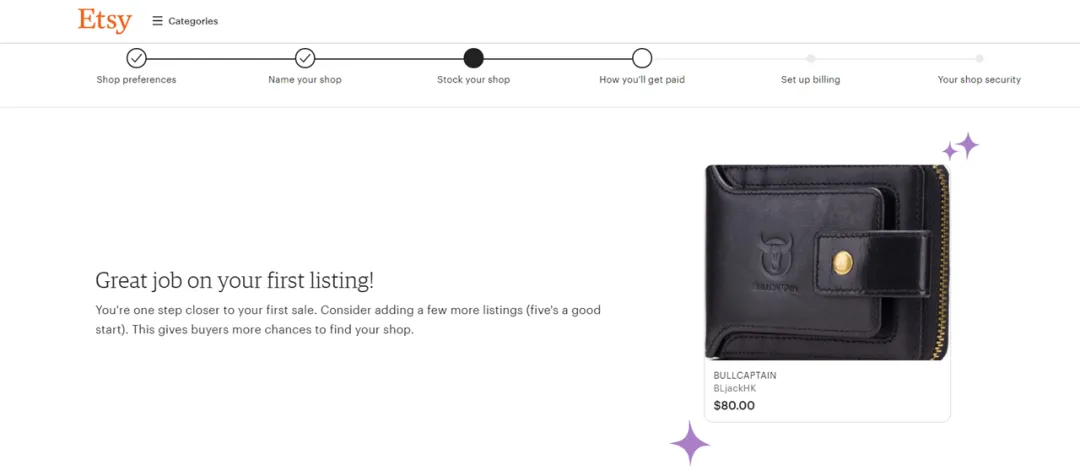The width and height of the screenshot is (1080, 476).
Task: Click the Categories text label
Action: pos(193,21)
